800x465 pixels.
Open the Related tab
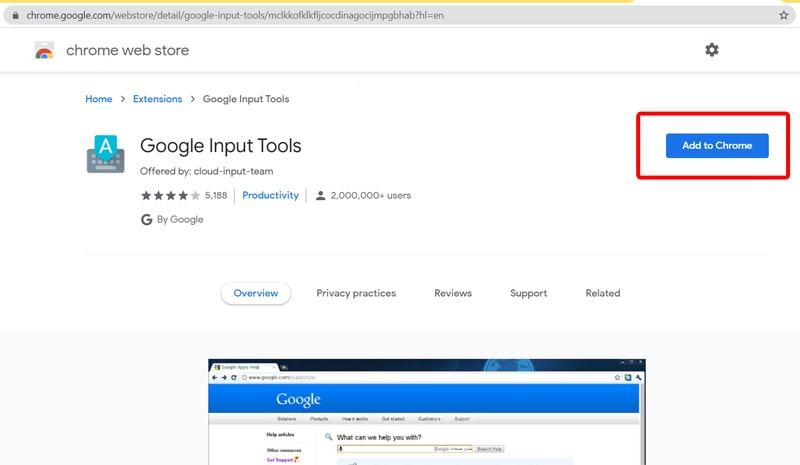603,293
